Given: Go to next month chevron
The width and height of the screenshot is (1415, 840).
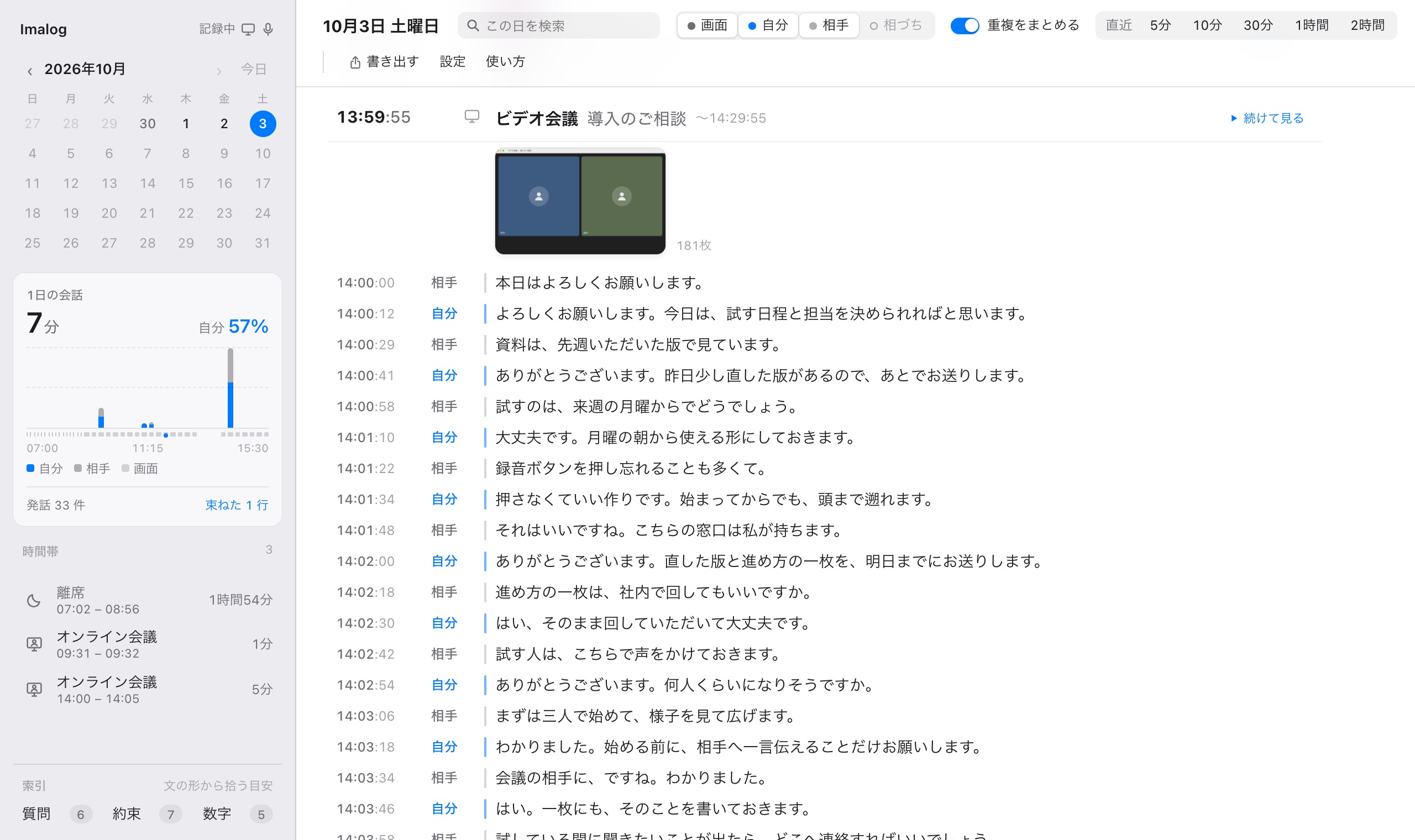Looking at the screenshot, I should pyautogui.click(x=218, y=71).
